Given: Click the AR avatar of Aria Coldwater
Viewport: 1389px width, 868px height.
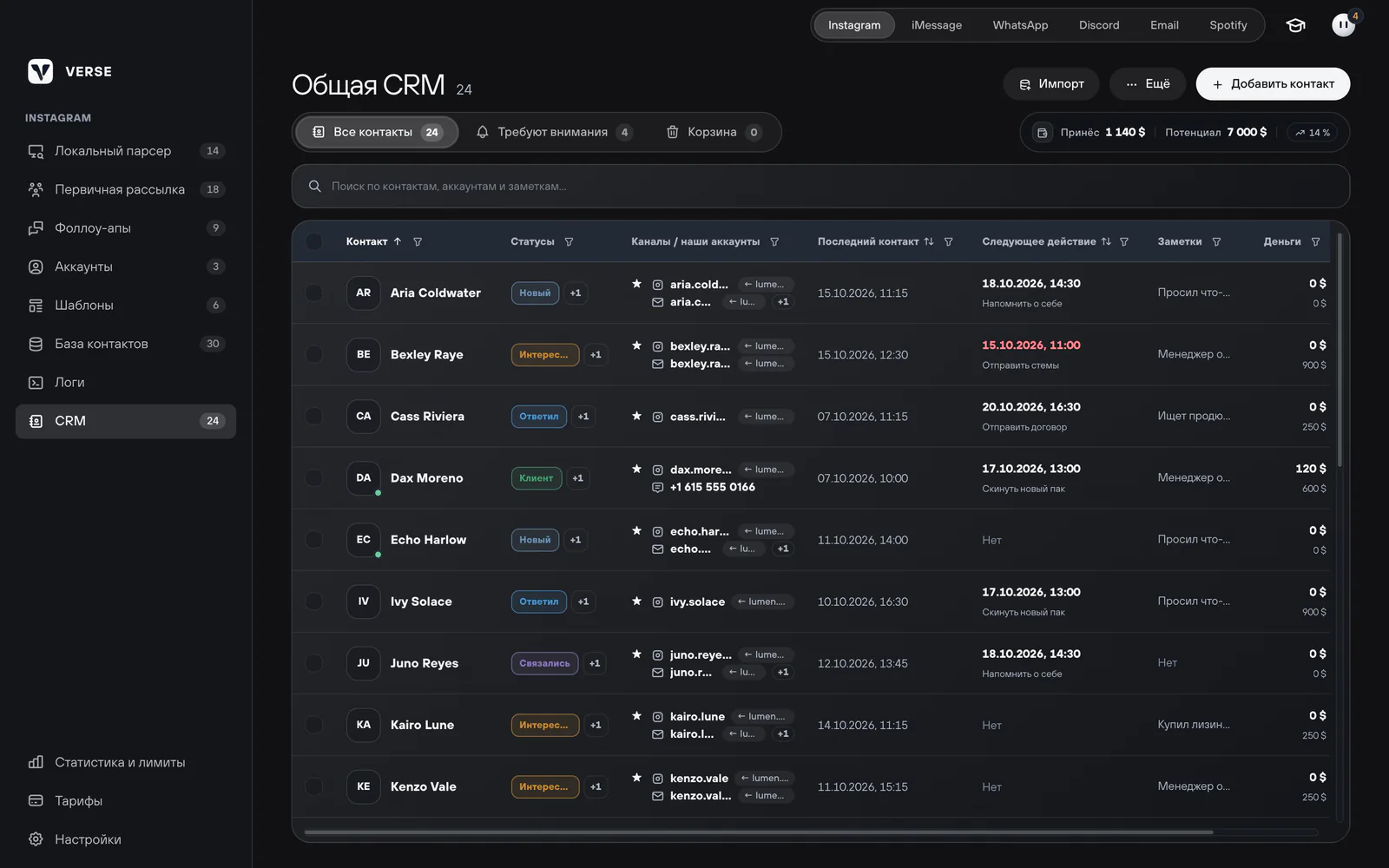Looking at the screenshot, I should click(x=364, y=293).
